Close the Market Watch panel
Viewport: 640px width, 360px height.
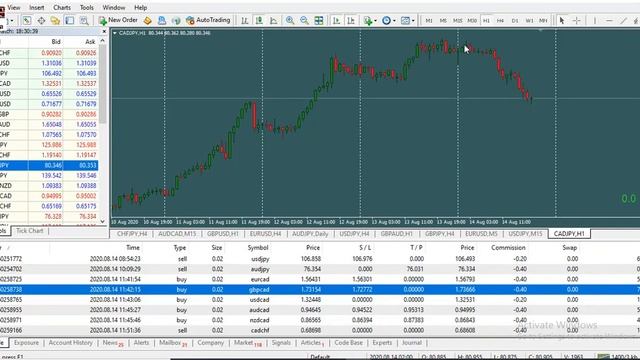coord(104,31)
